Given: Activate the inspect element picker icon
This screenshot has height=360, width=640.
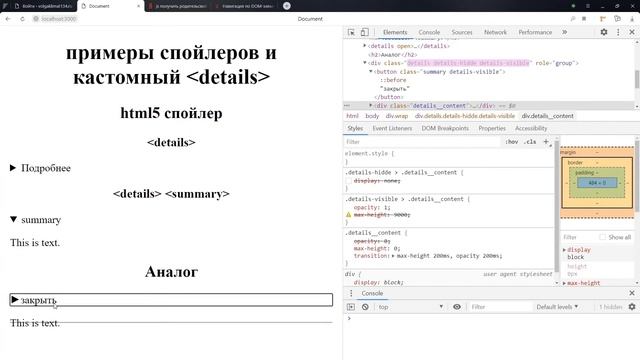Looking at the screenshot, I should pyautogui.click(x=351, y=32).
